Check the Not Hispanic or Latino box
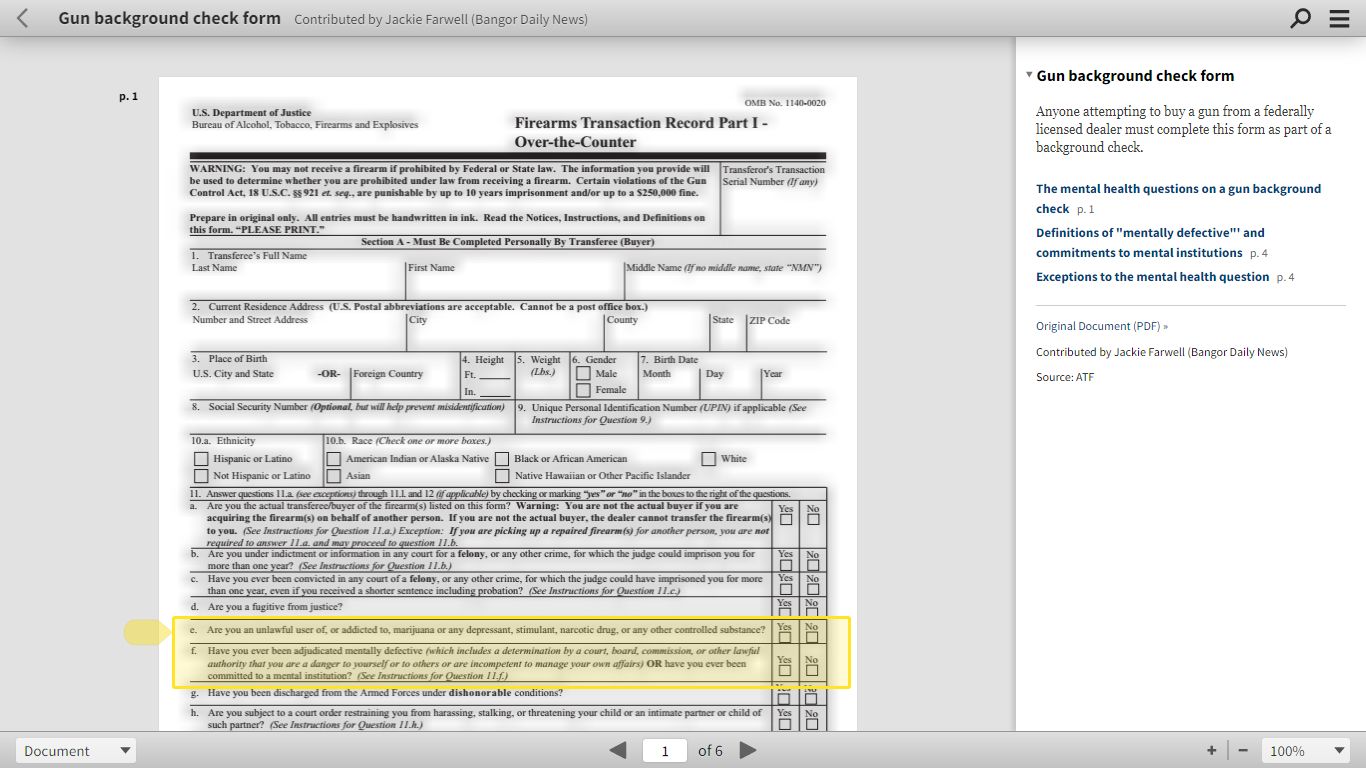The width and height of the screenshot is (1366, 768). click(201, 476)
